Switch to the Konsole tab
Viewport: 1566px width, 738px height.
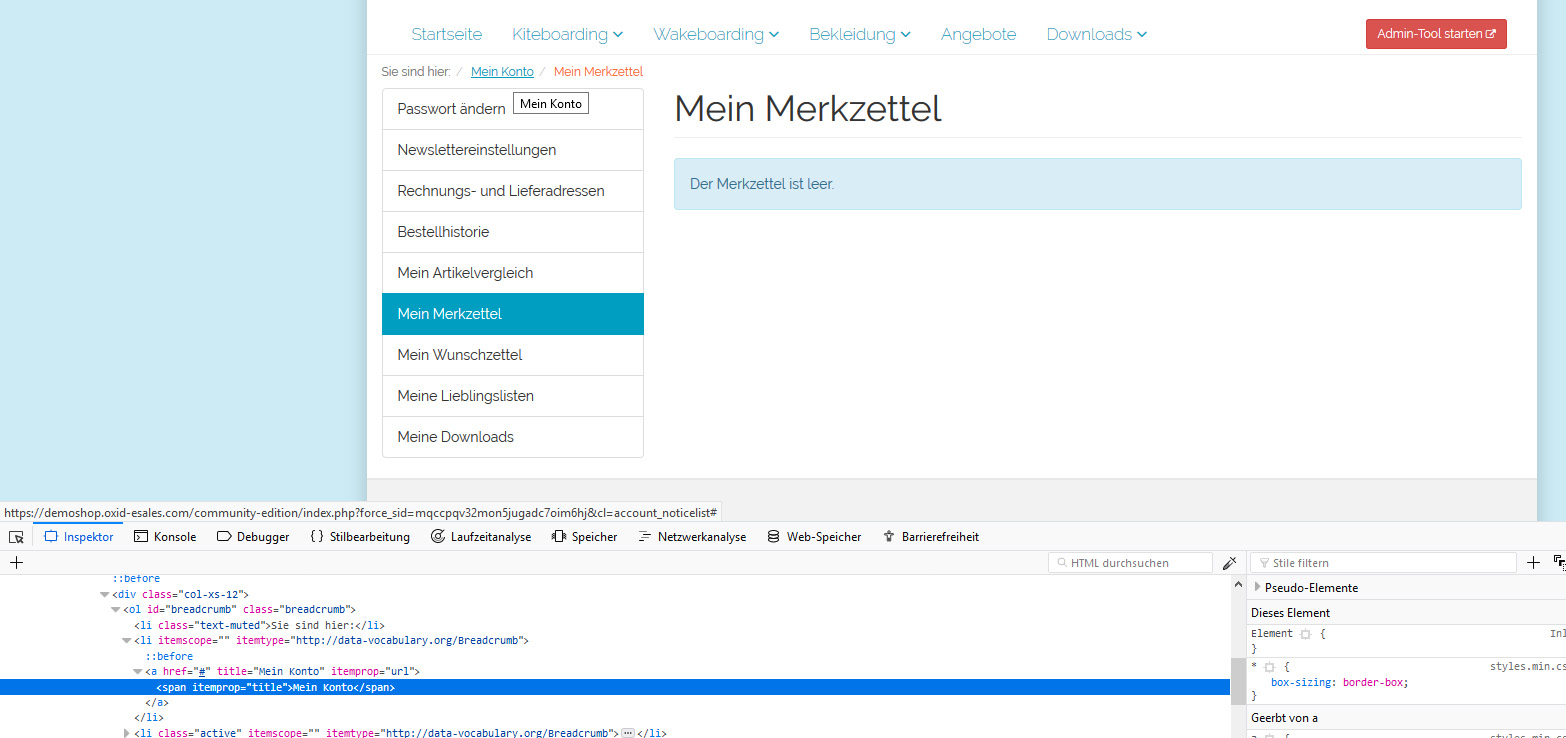tap(165, 537)
